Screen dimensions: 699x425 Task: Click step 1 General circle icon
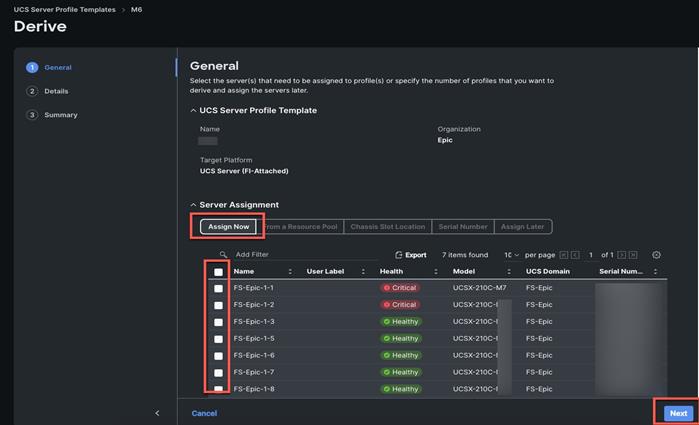point(32,67)
